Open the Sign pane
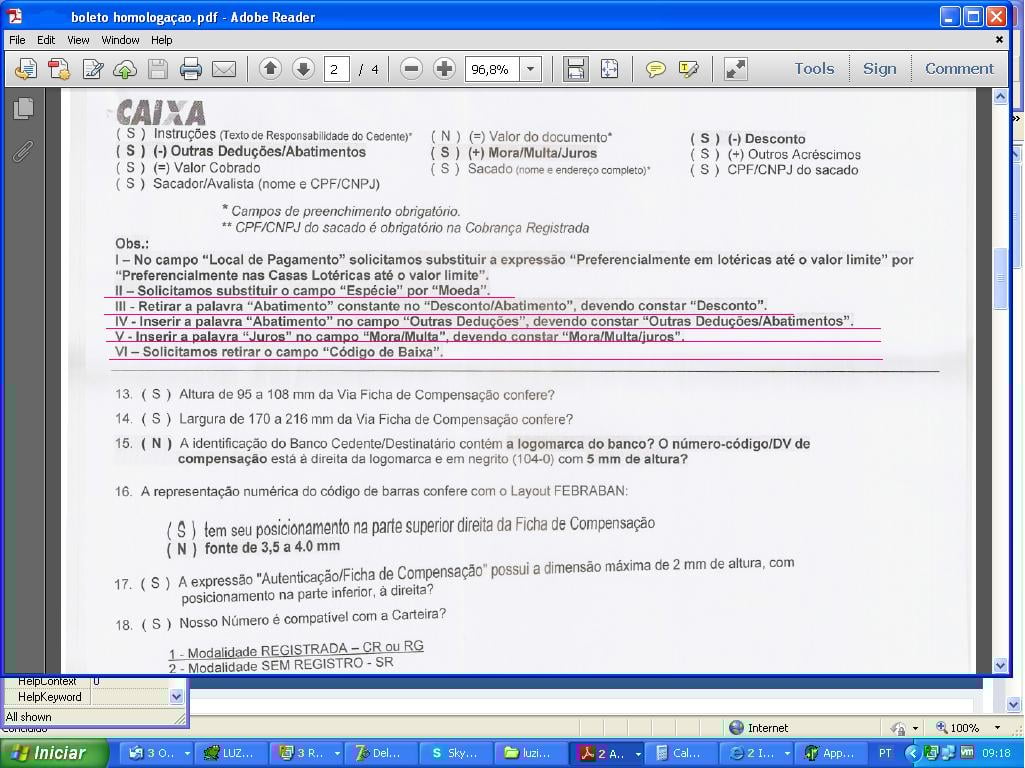This screenshot has height=768, width=1025. (879, 69)
